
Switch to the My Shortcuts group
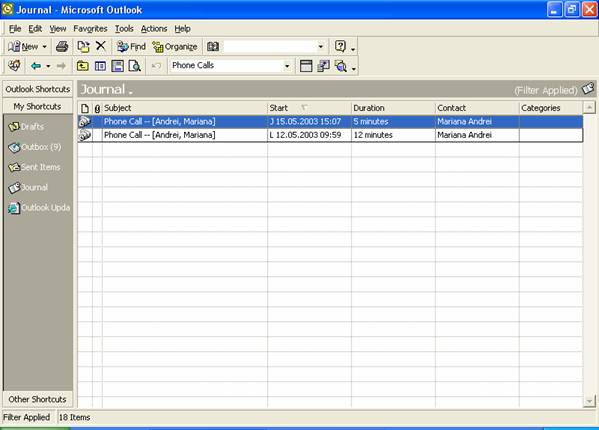[37, 106]
